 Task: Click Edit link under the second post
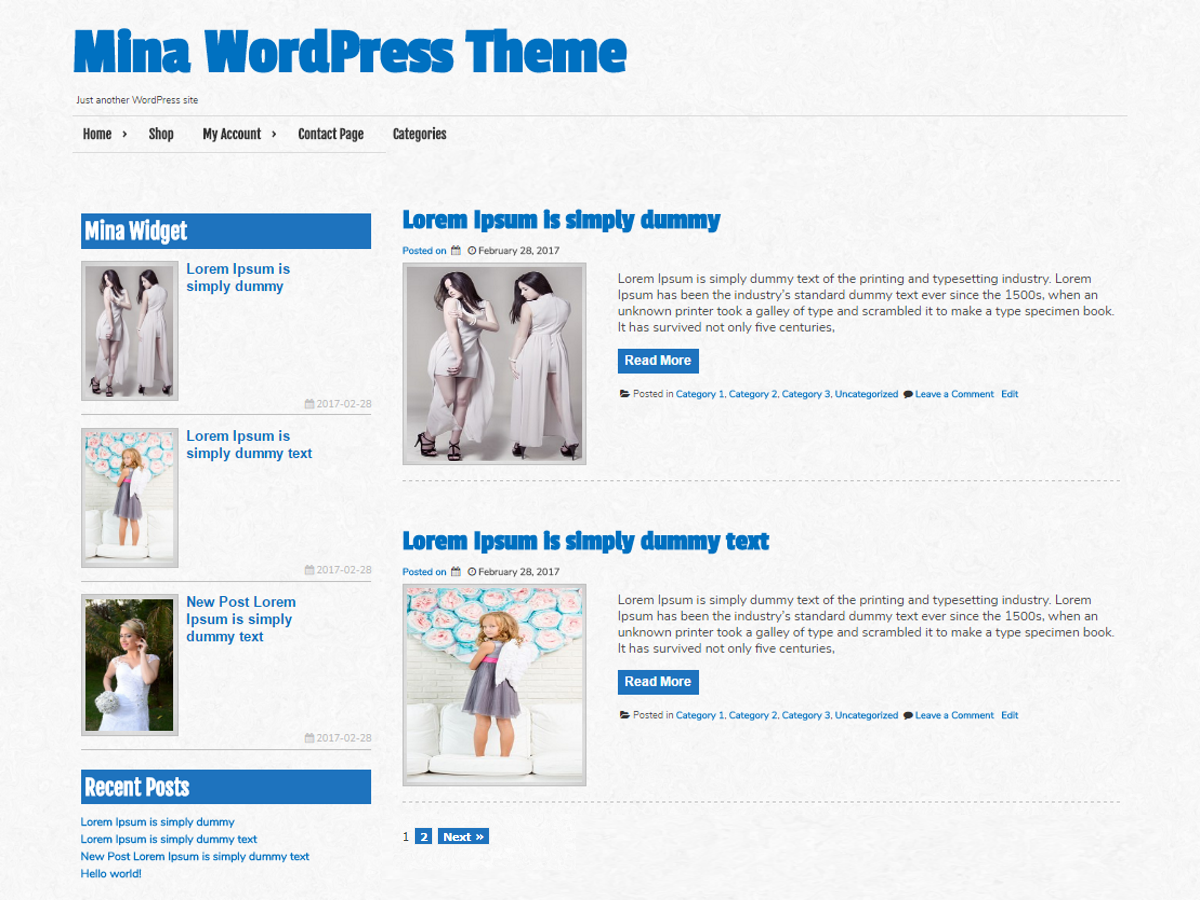(x=1010, y=715)
